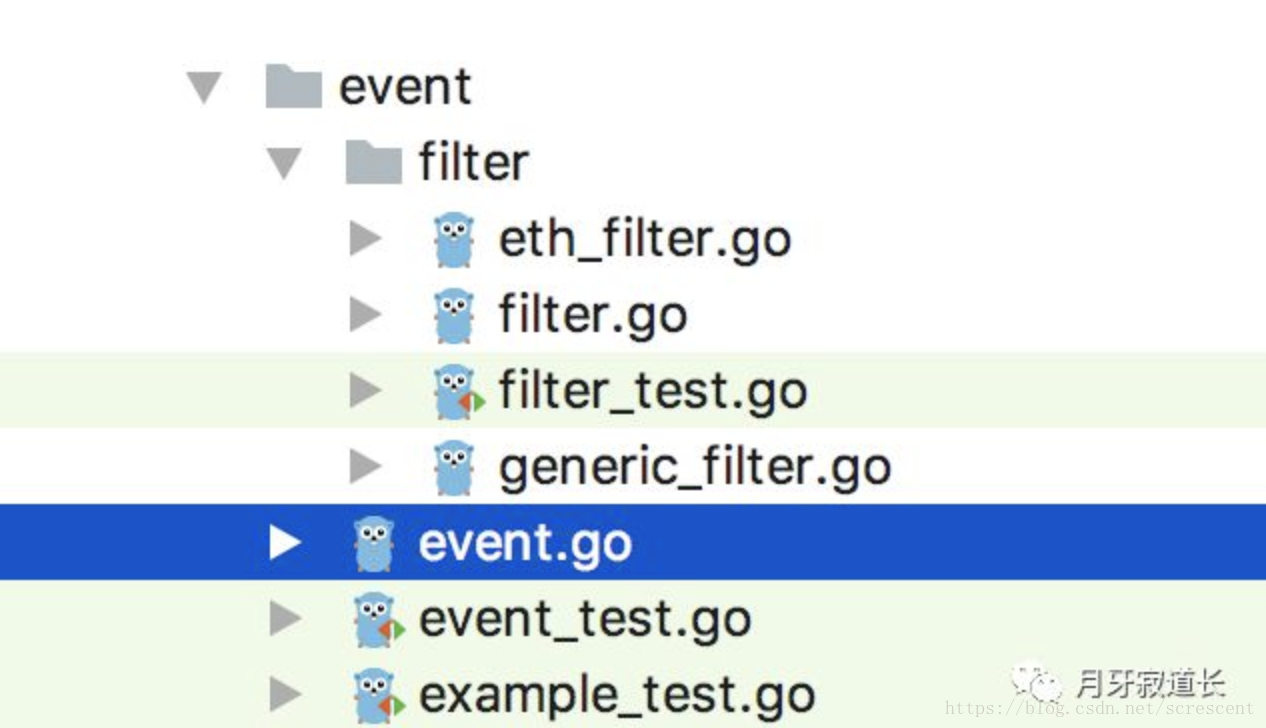Collapse the filter folder
This screenshot has width=1266, height=728.
click(284, 163)
